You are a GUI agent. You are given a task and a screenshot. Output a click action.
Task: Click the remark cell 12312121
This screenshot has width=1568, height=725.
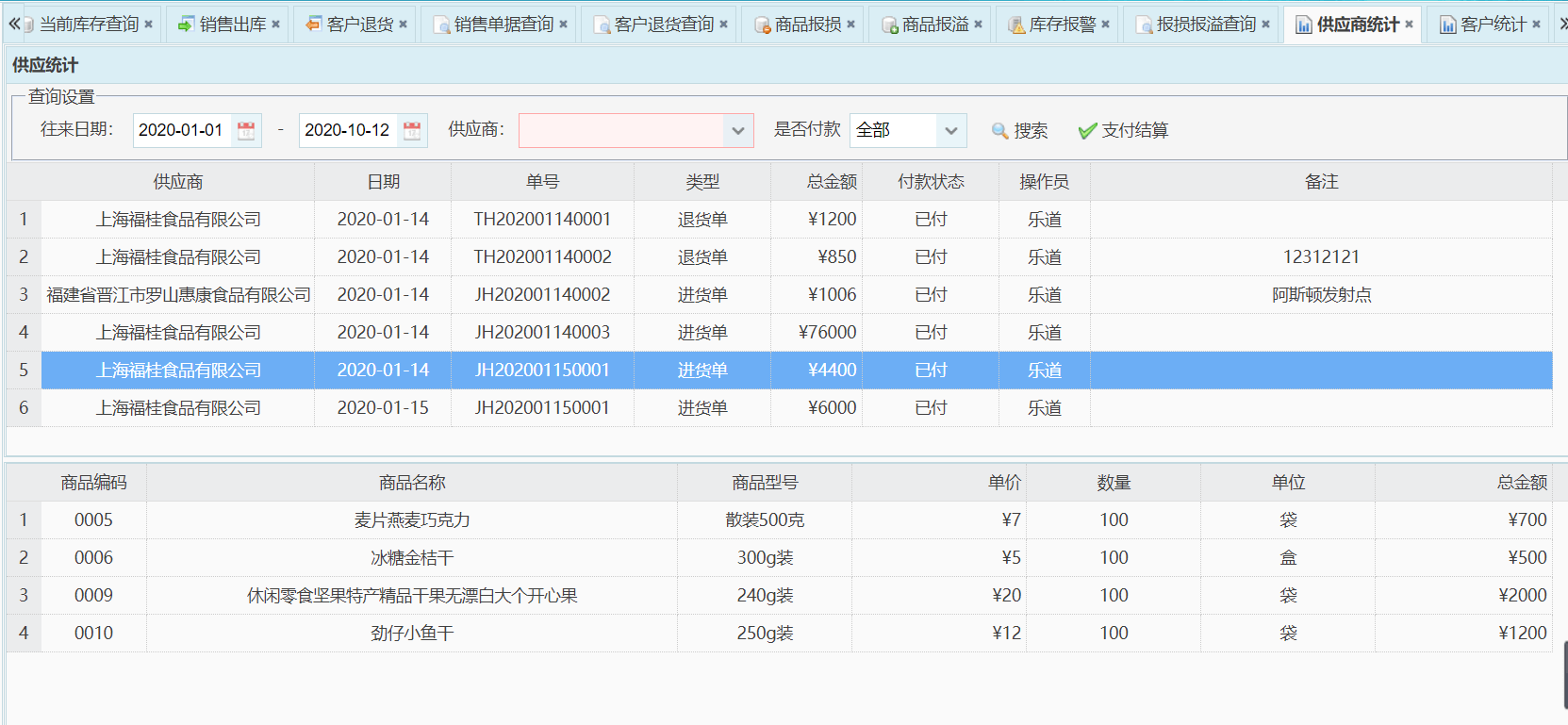tap(1321, 257)
